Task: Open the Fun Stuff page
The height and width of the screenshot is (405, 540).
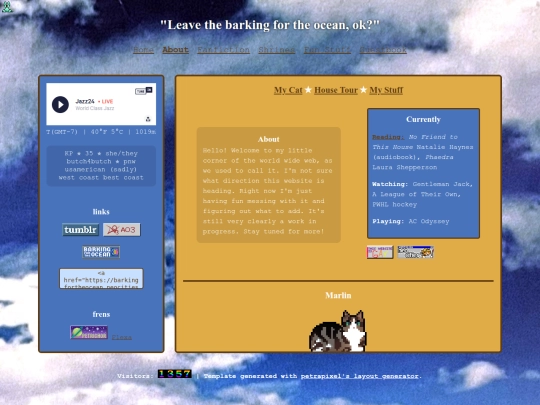Action: [x=327, y=50]
